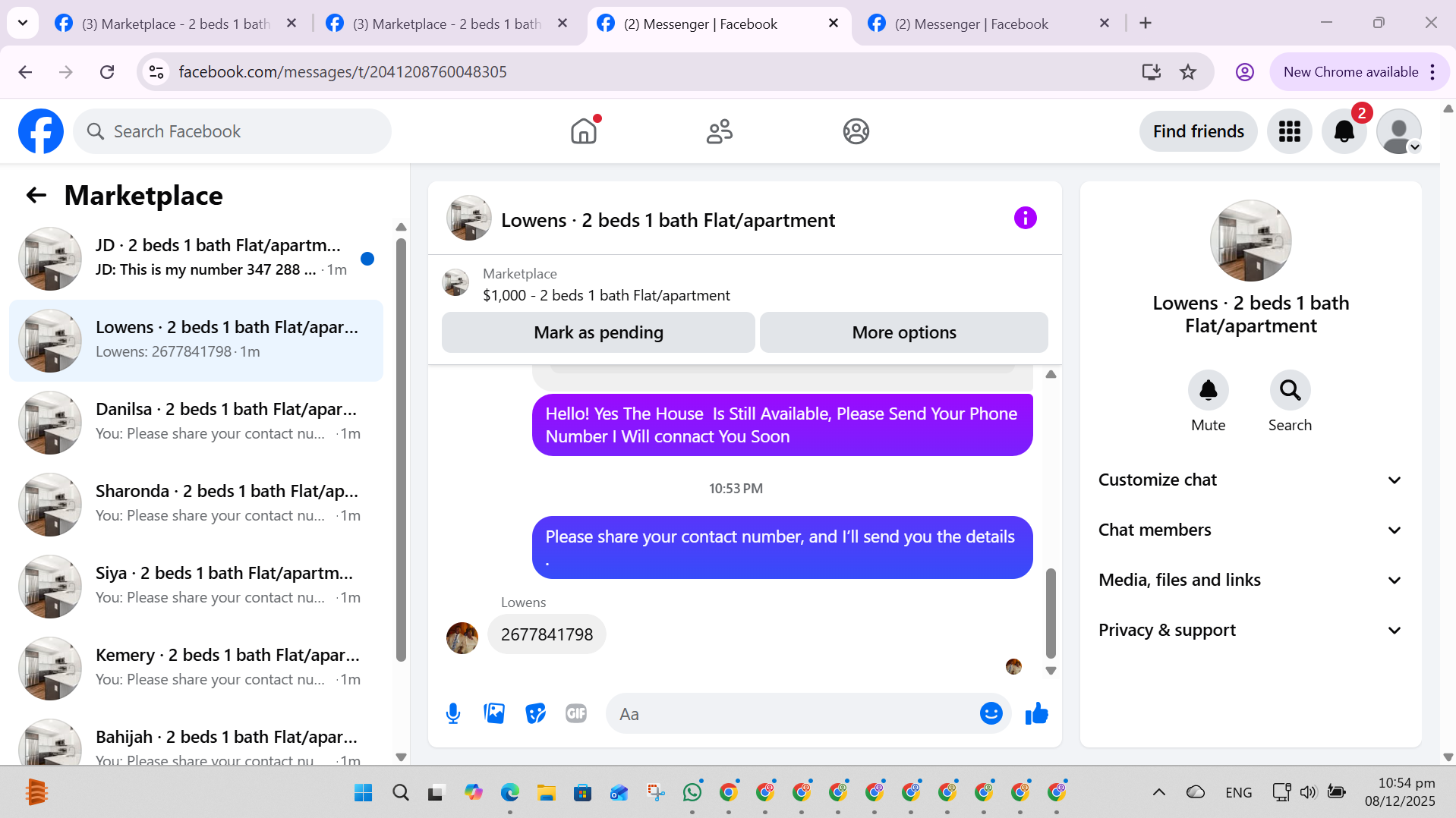Click the chat messages scrollbar thumb

tap(1051, 613)
